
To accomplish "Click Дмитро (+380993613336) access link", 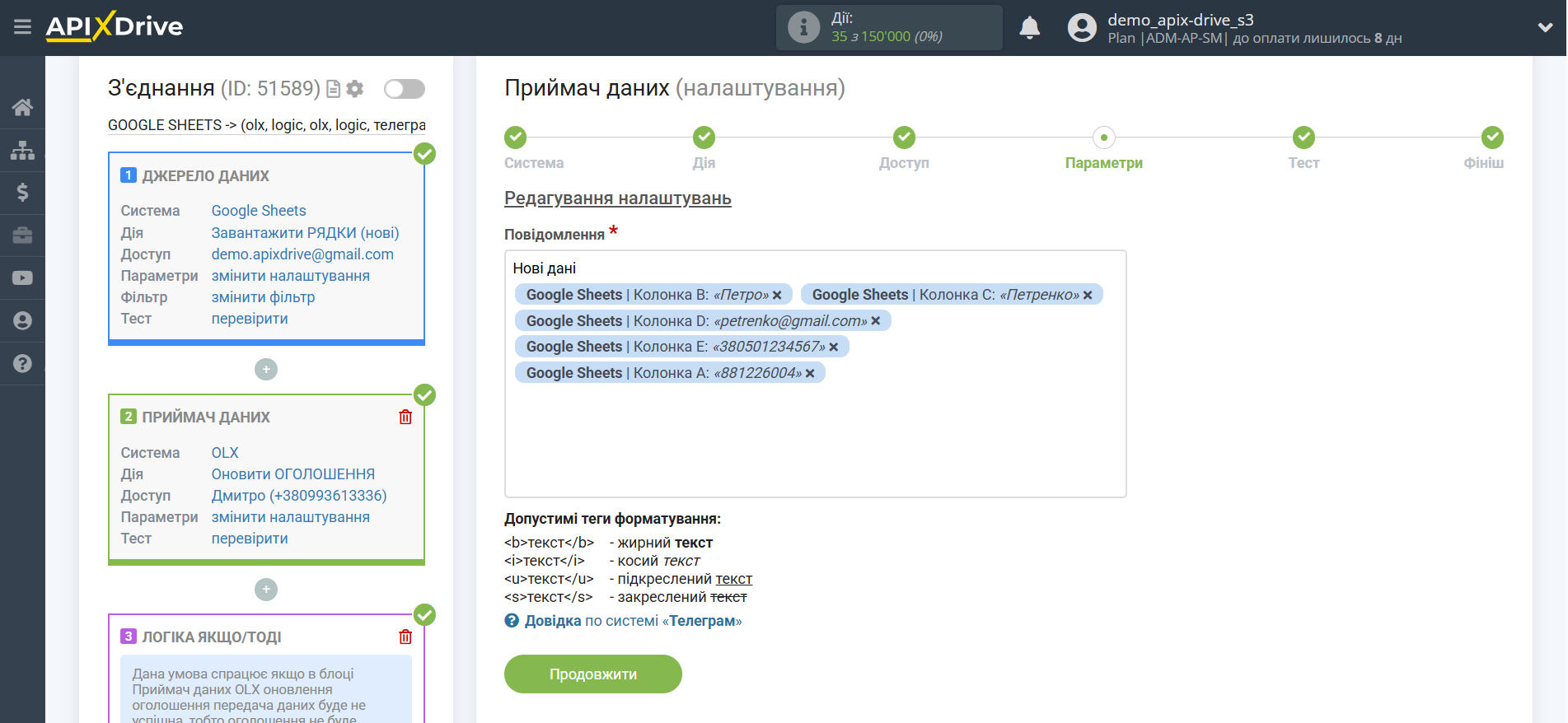I will 299,496.
